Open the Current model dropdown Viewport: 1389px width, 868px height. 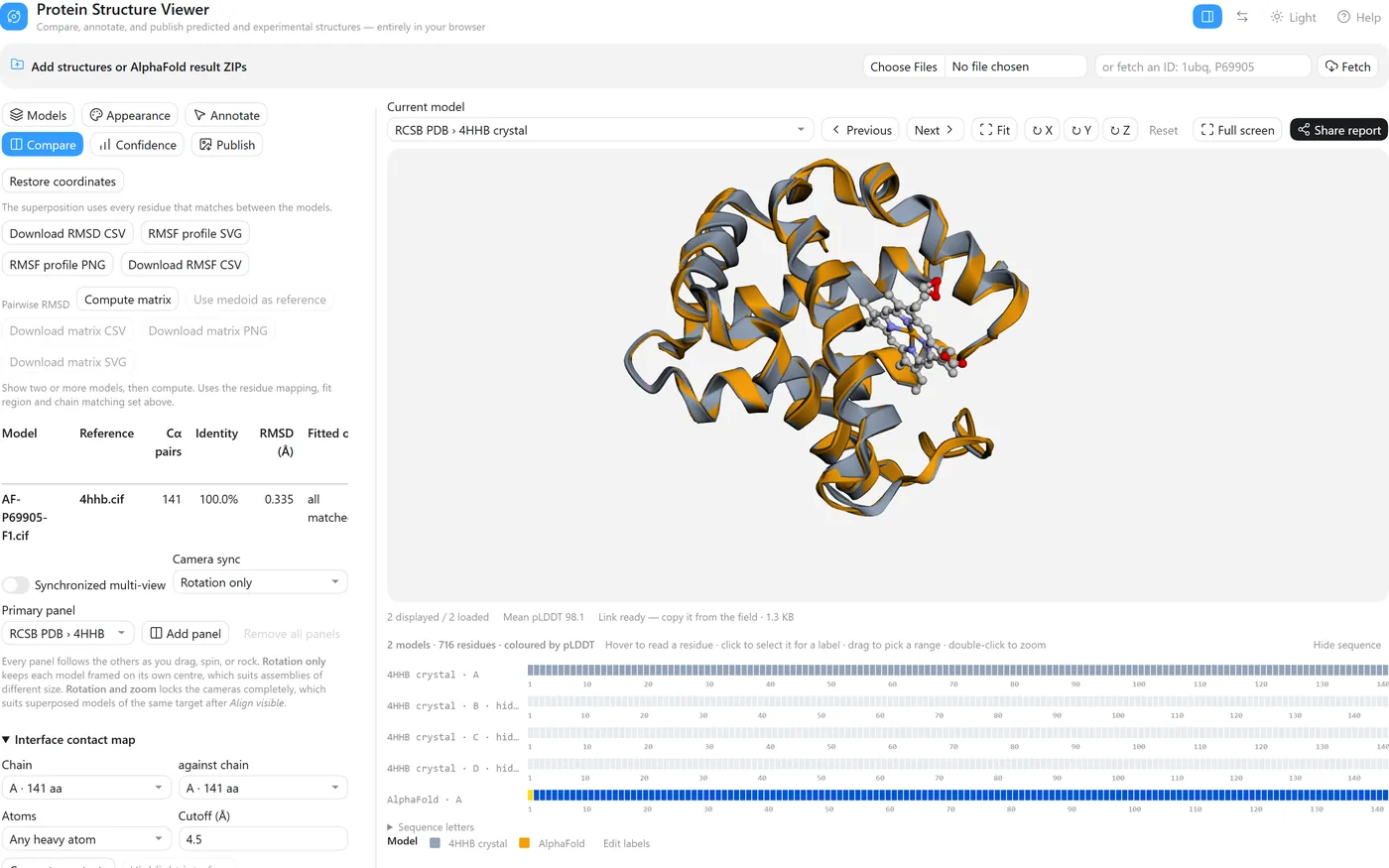(x=600, y=130)
